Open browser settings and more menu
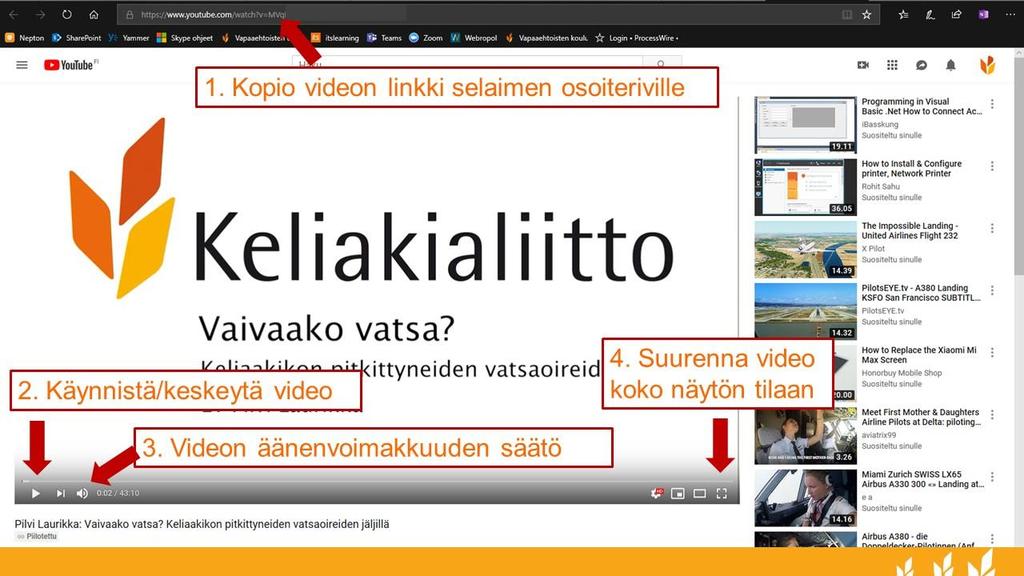The image size is (1024, 576). coord(1010,14)
